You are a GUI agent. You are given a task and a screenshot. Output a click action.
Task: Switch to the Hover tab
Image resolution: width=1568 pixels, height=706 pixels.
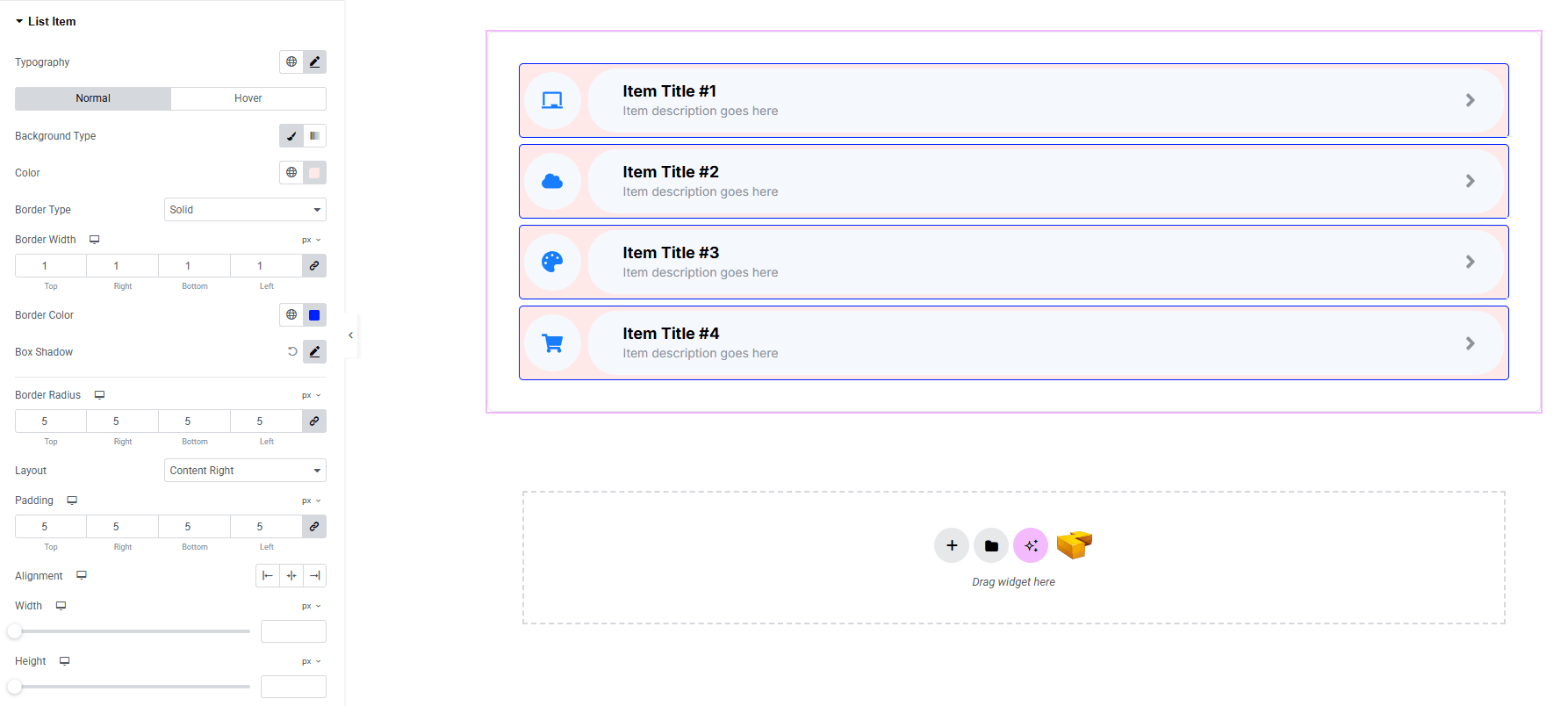pos(248,98)
